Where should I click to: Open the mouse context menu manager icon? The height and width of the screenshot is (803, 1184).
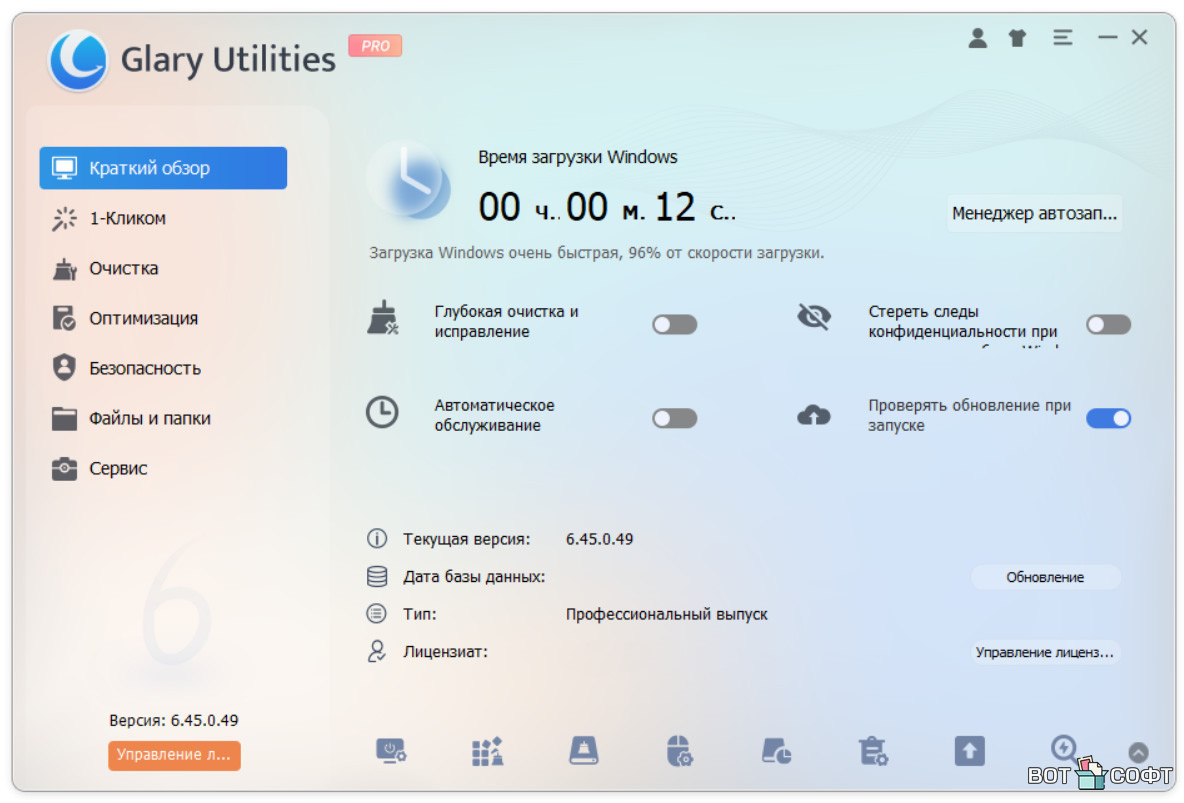click(680, 752)
